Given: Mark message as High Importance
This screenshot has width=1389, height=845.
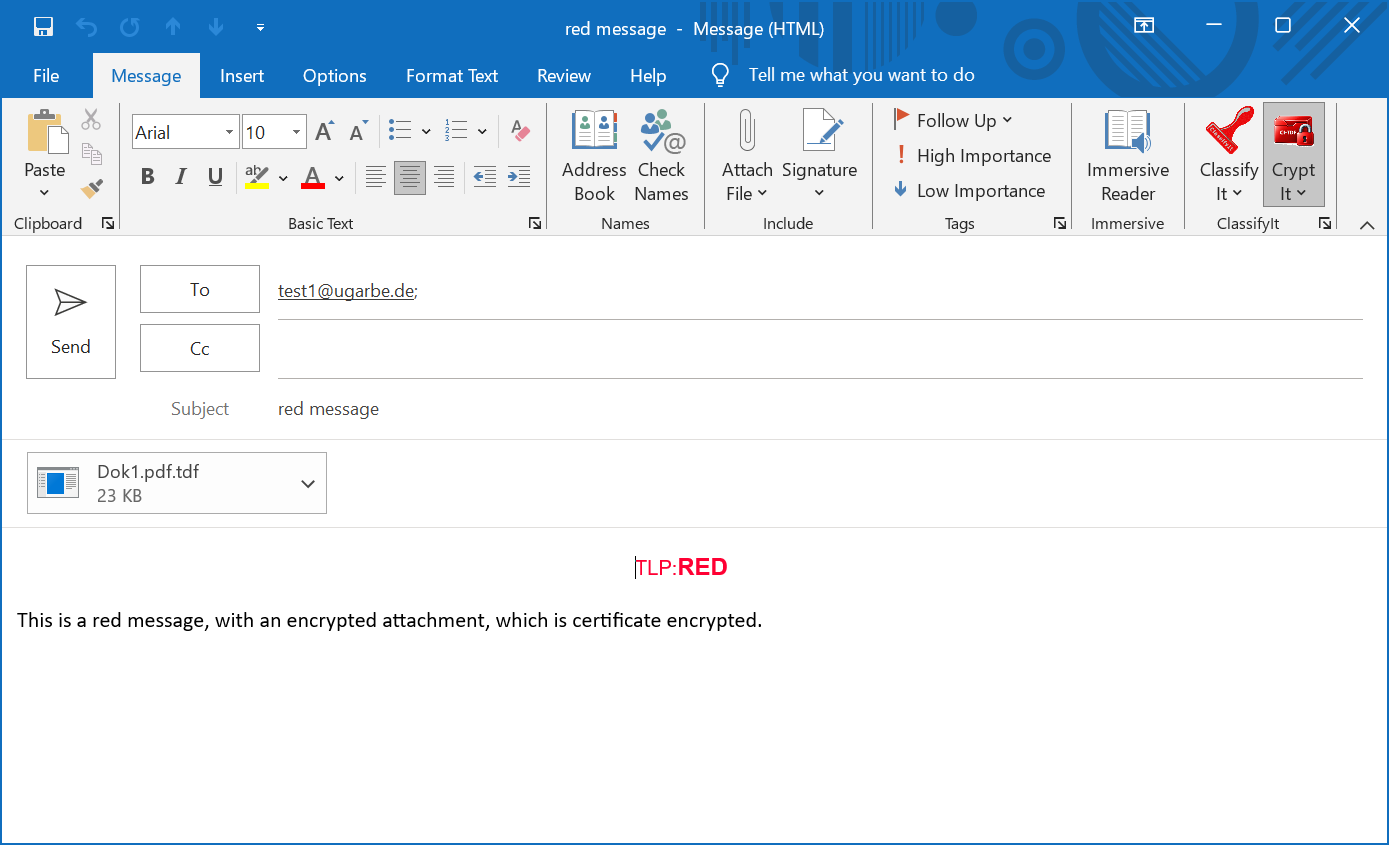Looking at the screenshot, I should [x=971, y=156].
